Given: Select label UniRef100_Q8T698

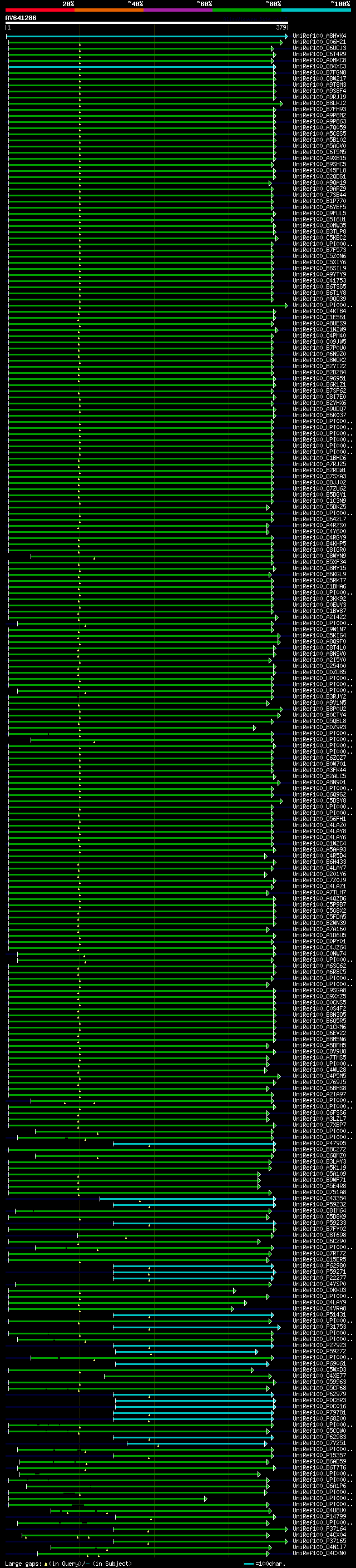Looking at the screenshot, I should (x=319, y=1234).
